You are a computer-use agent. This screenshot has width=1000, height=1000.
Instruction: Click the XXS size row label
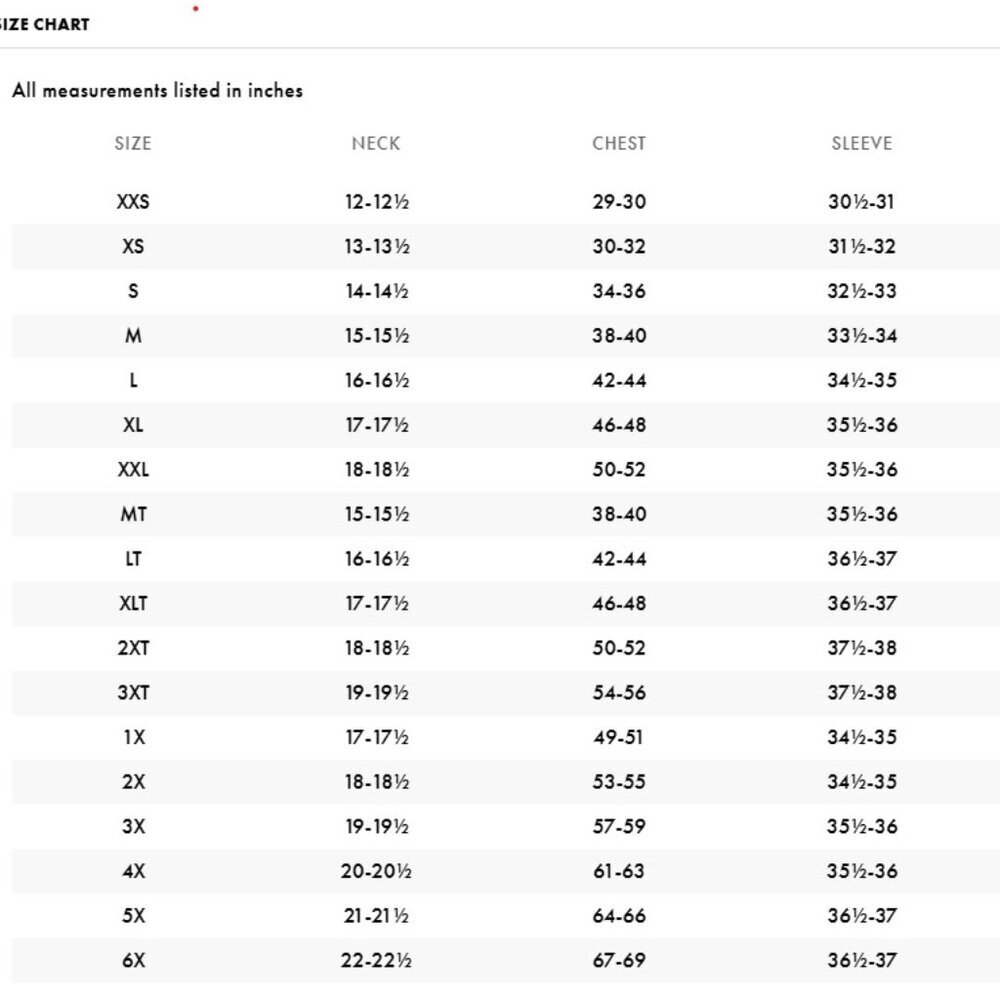[x=133, y=202]
